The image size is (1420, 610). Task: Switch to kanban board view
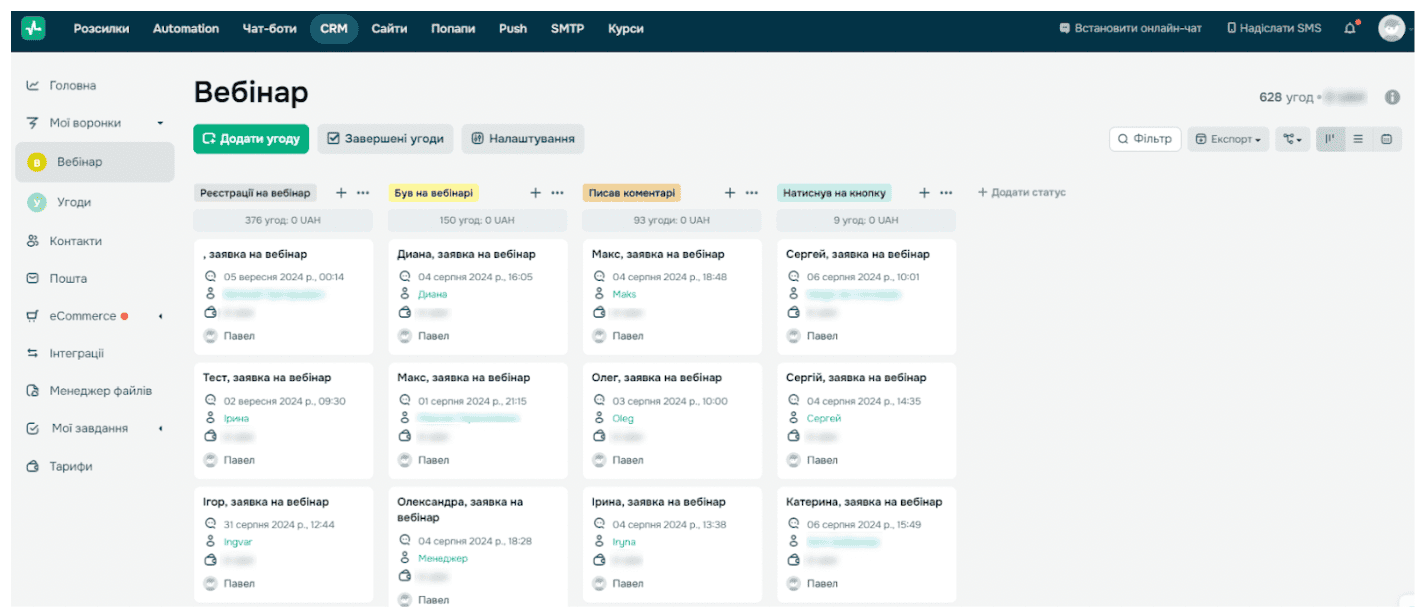pos(1330,139)
